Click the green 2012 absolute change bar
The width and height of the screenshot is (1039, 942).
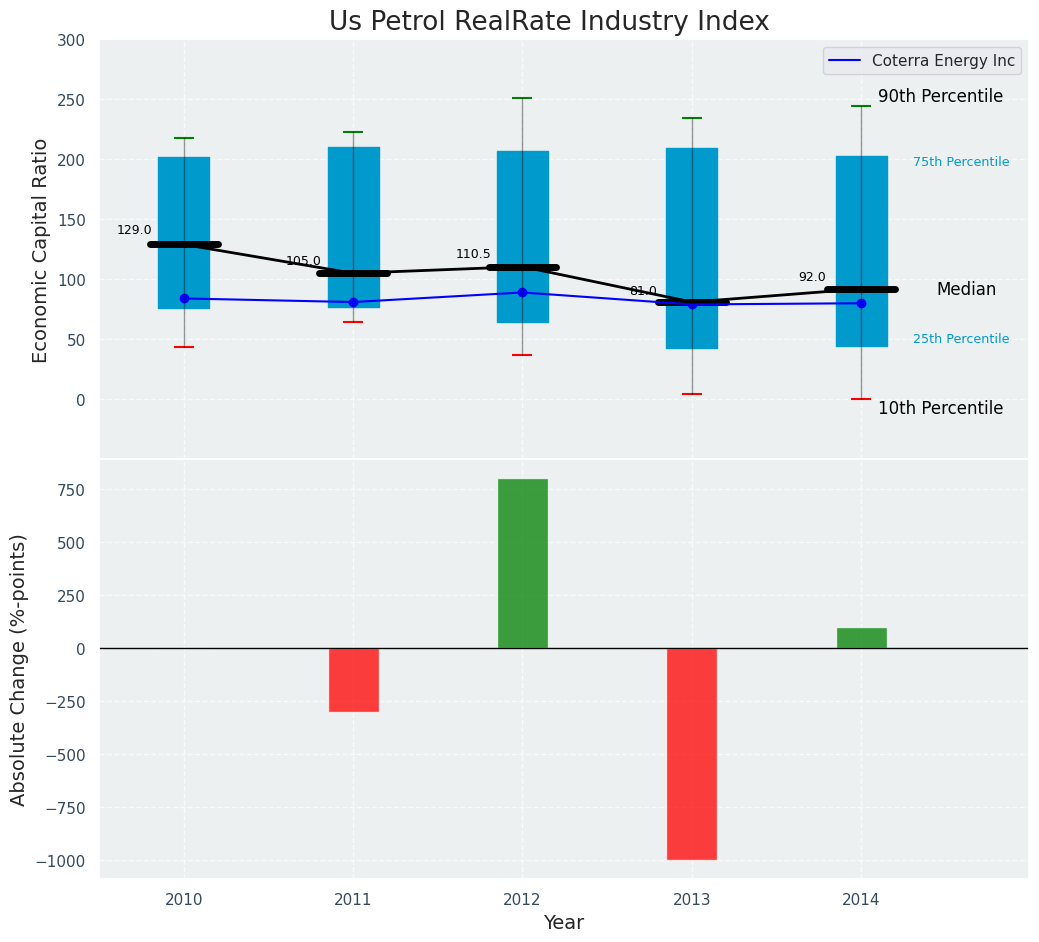click(522, 563)
